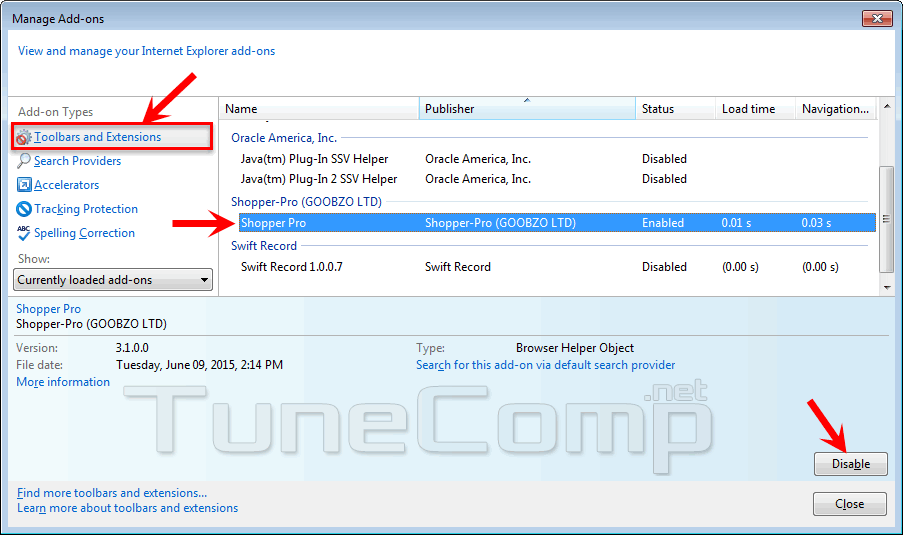Click the Shopper Pro title in details pane
The image size is (903, 535).
(x=48, y=309)
